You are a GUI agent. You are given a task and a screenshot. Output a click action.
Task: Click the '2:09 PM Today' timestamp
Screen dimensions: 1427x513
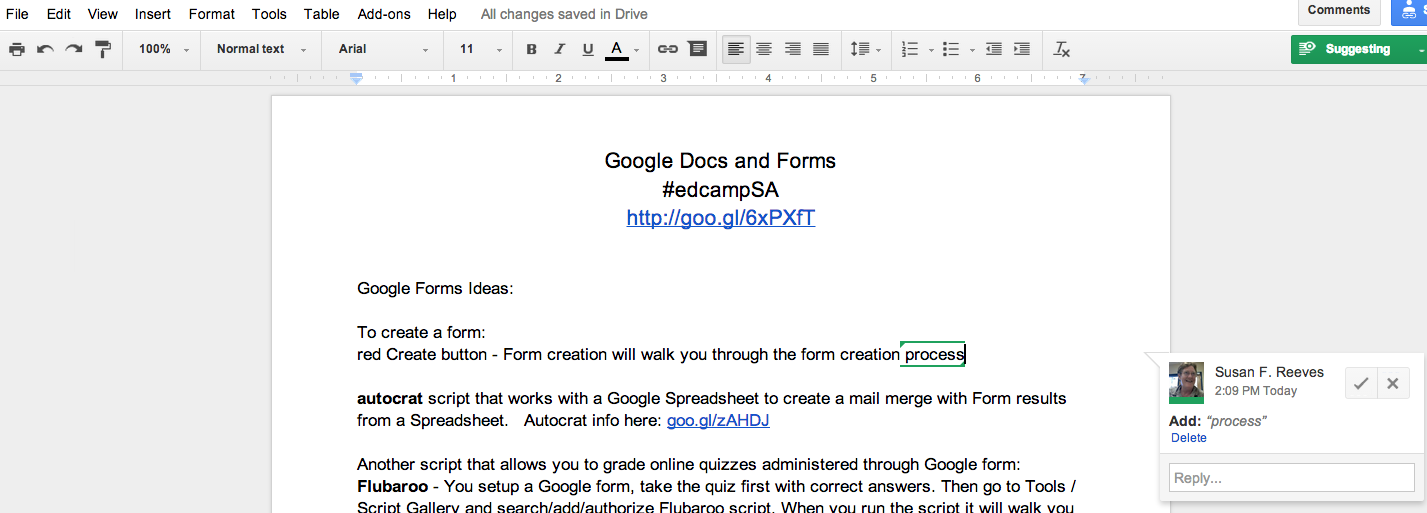pos(1256,391)
